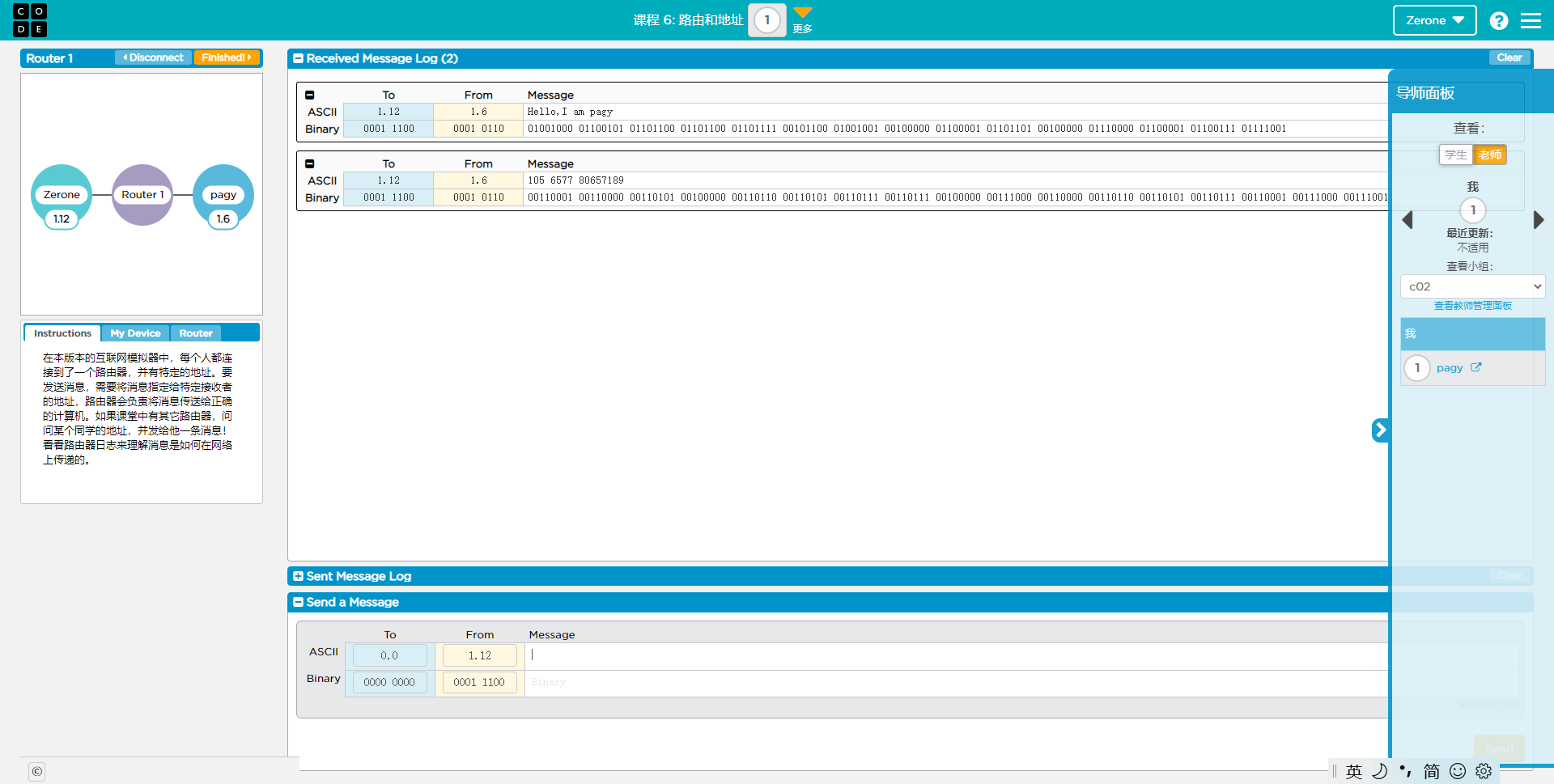Switch IME language with 英 icon

coord(1354,772)
